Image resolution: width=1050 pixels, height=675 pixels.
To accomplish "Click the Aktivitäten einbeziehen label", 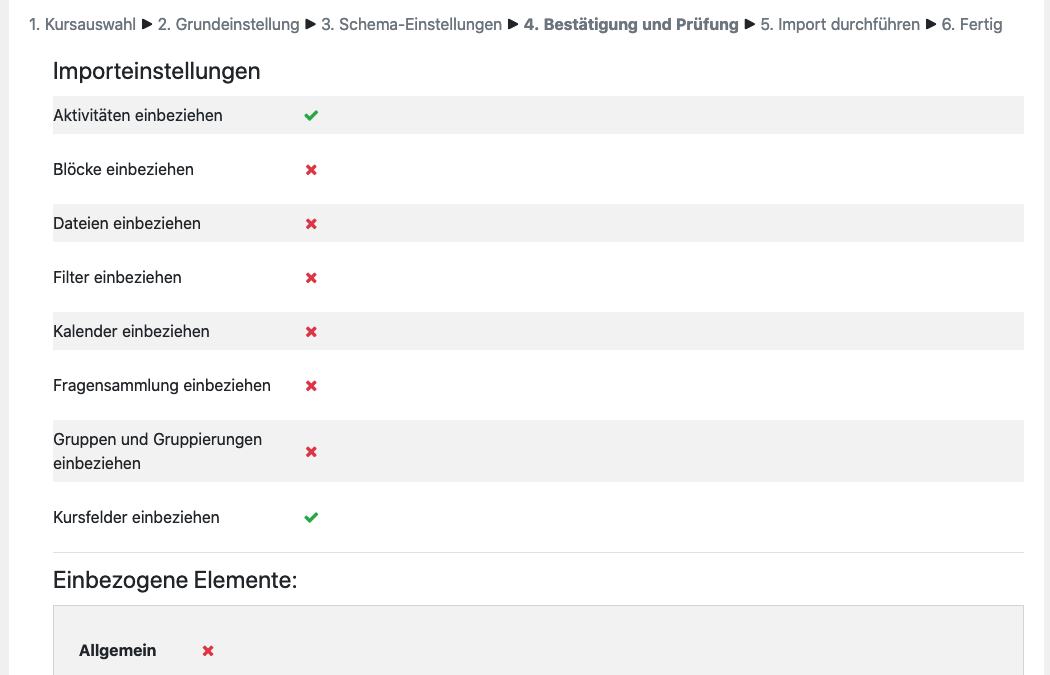I will [138, 116].
